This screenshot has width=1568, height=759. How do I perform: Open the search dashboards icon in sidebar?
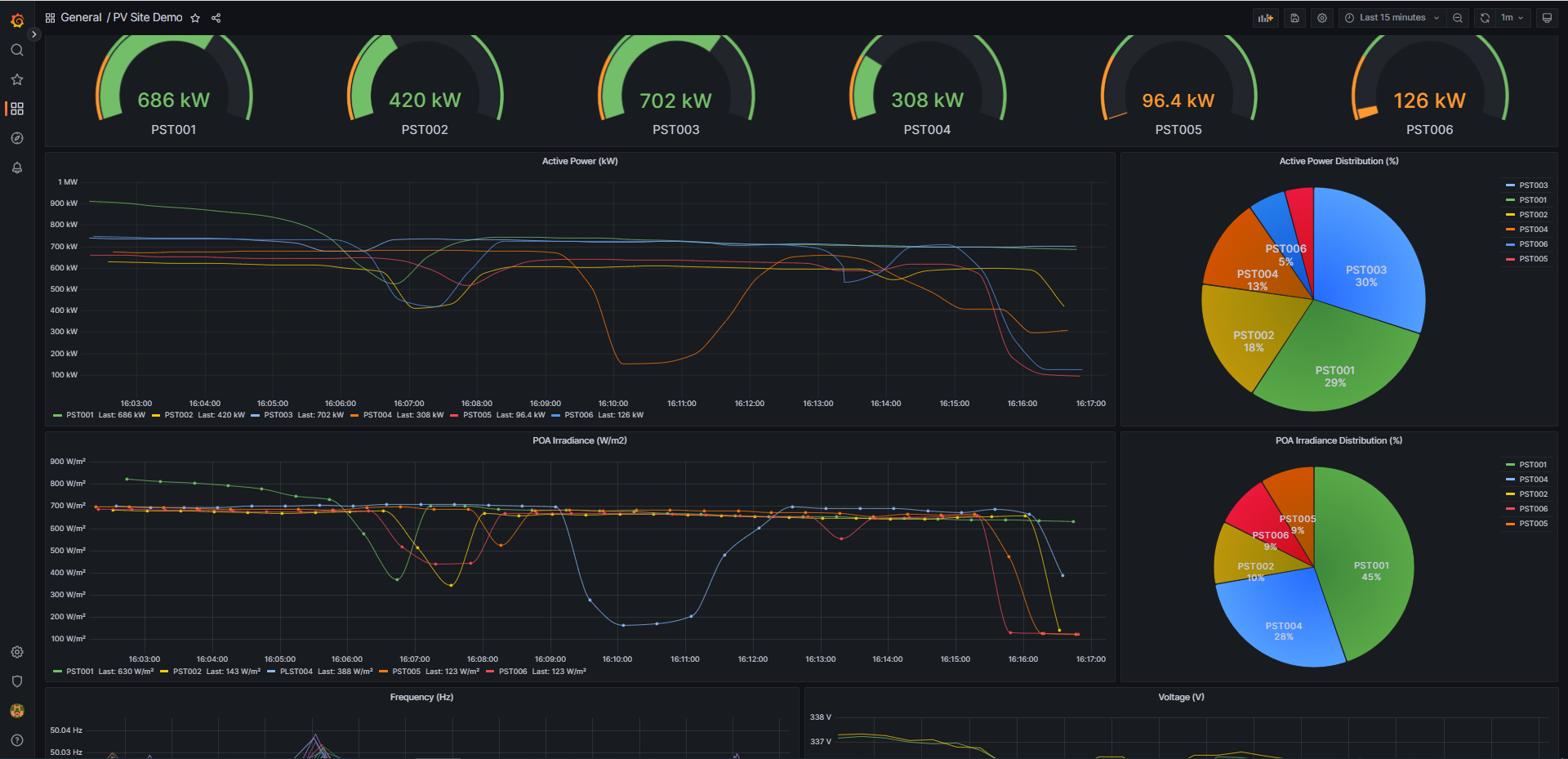coord(17,50)
